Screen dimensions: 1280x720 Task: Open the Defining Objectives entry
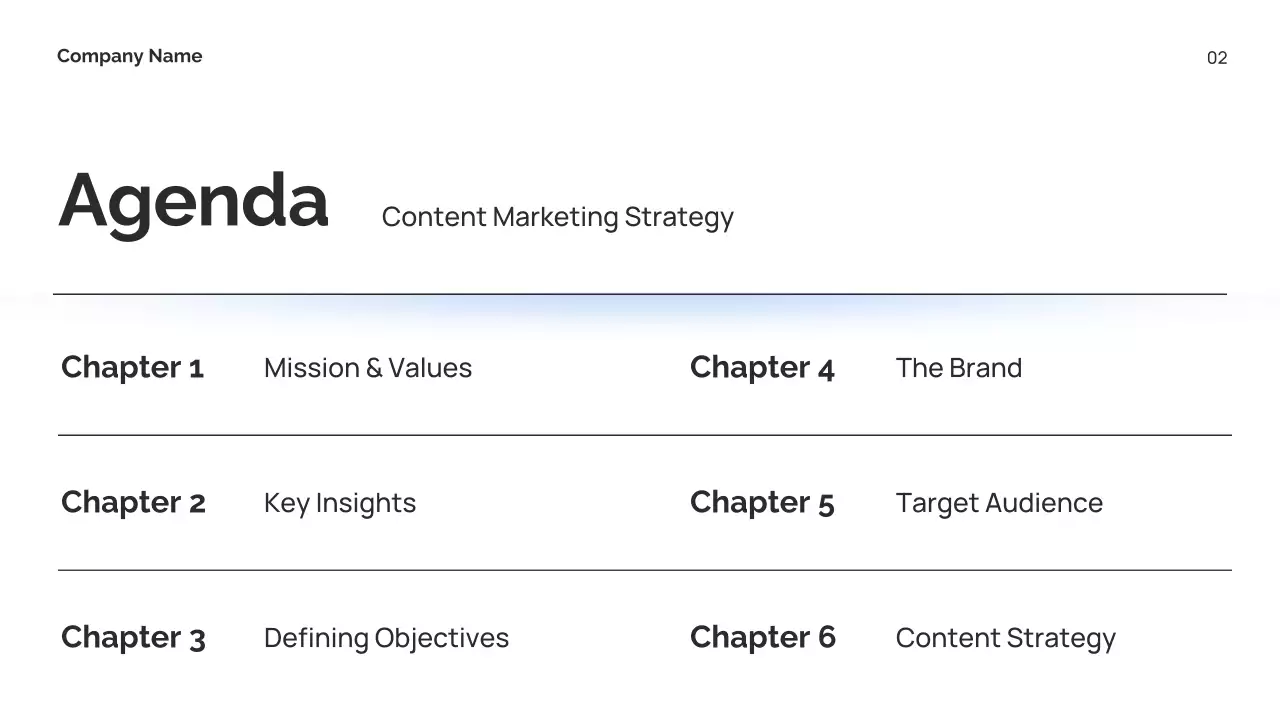(386, 638)
